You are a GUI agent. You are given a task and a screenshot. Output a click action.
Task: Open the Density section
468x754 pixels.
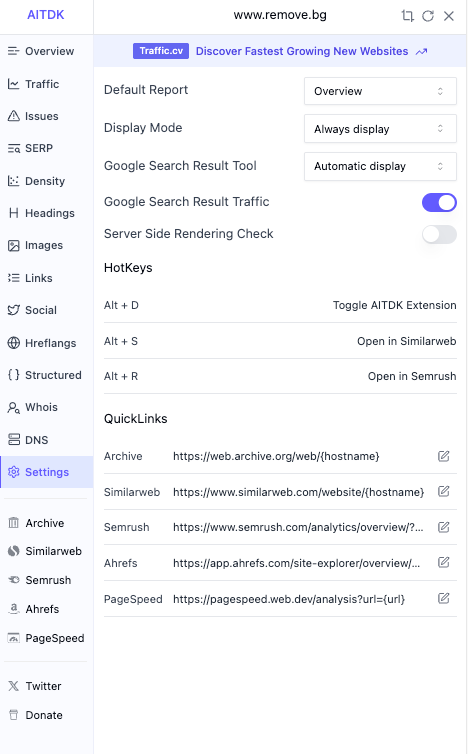click(x=46, y=181)
